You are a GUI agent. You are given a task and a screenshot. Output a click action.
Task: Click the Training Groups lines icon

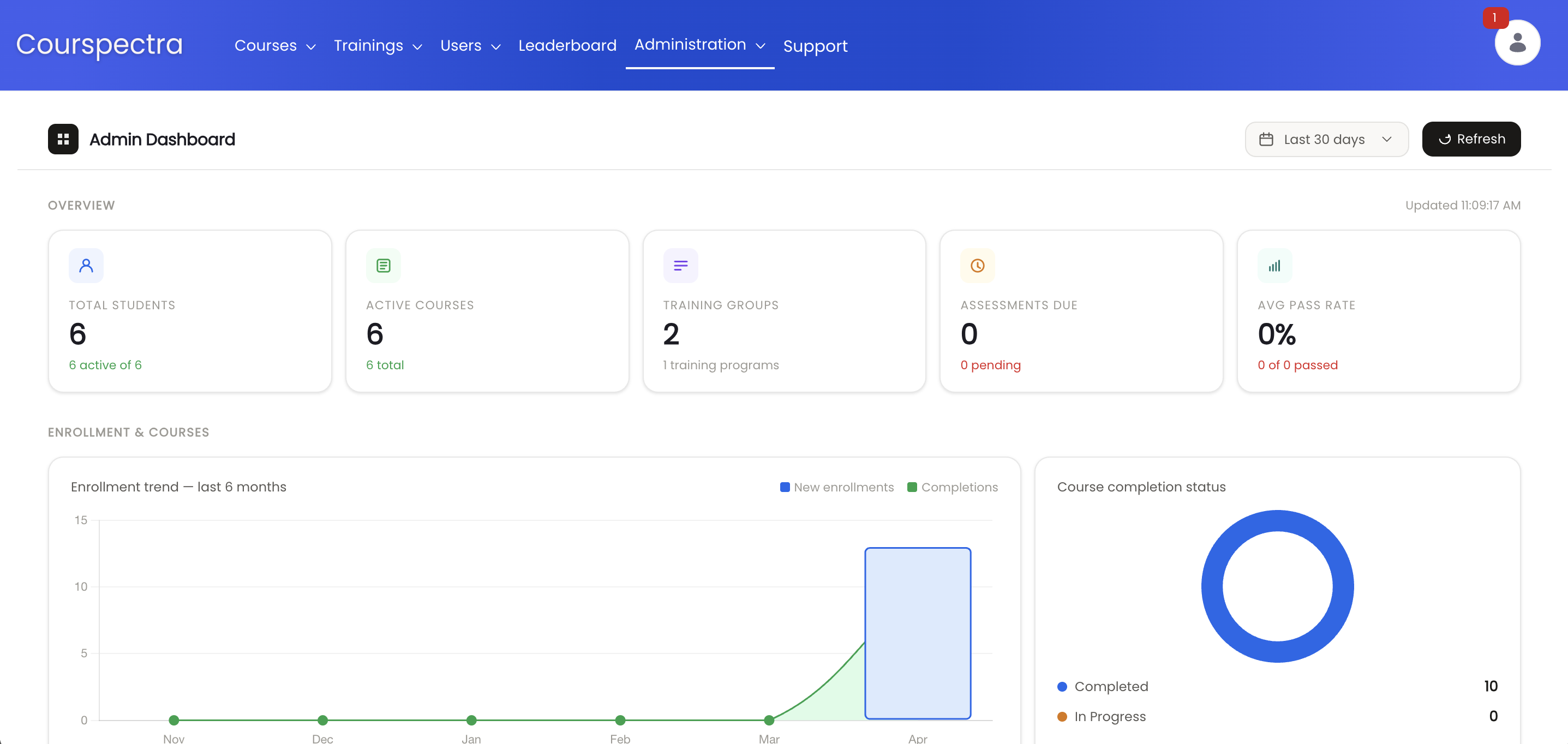pos(680,266)
